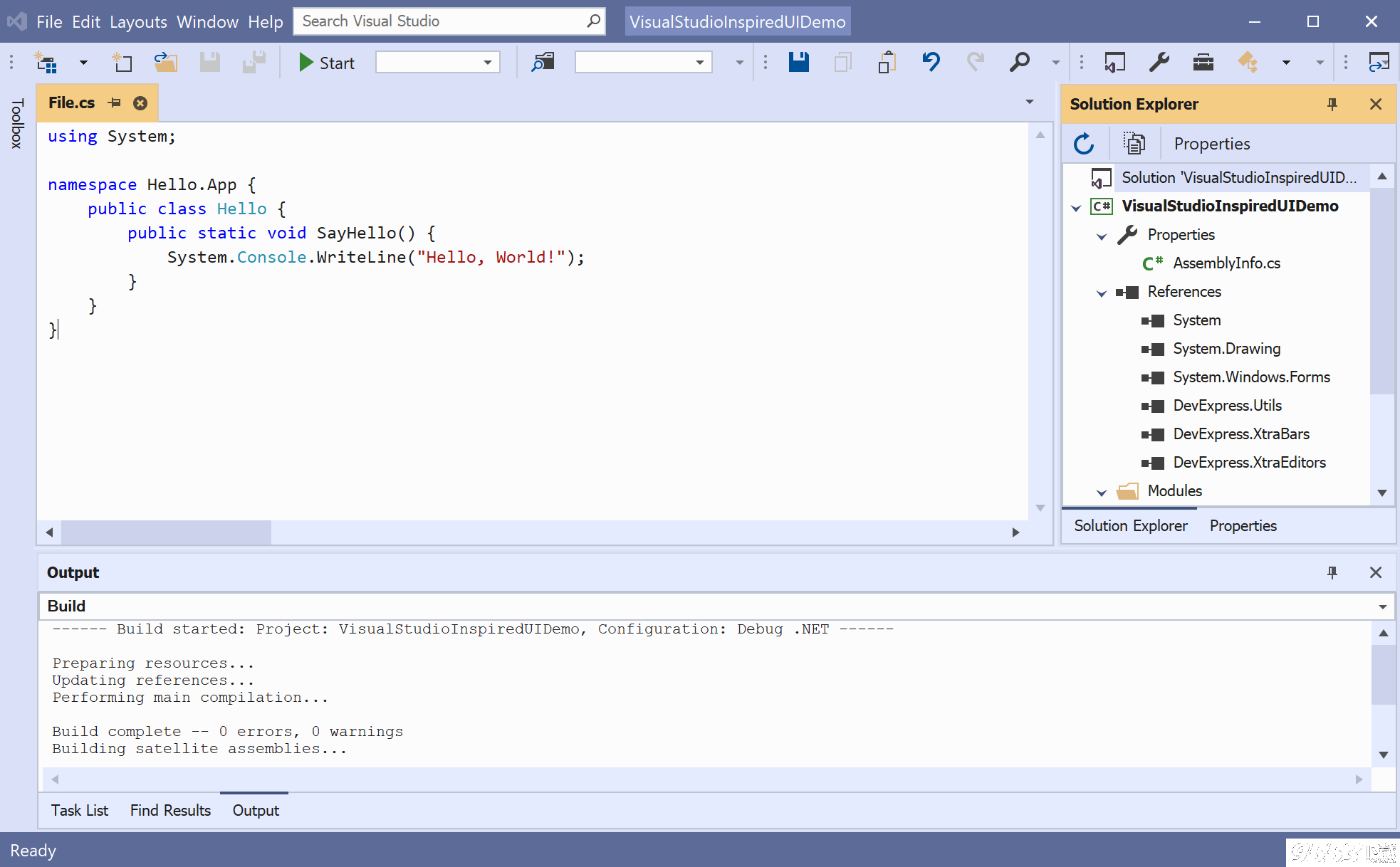This screenshot has height=867, width=1400.
Task: Click the Open File folder icon
Action: (x=166, y=63)
